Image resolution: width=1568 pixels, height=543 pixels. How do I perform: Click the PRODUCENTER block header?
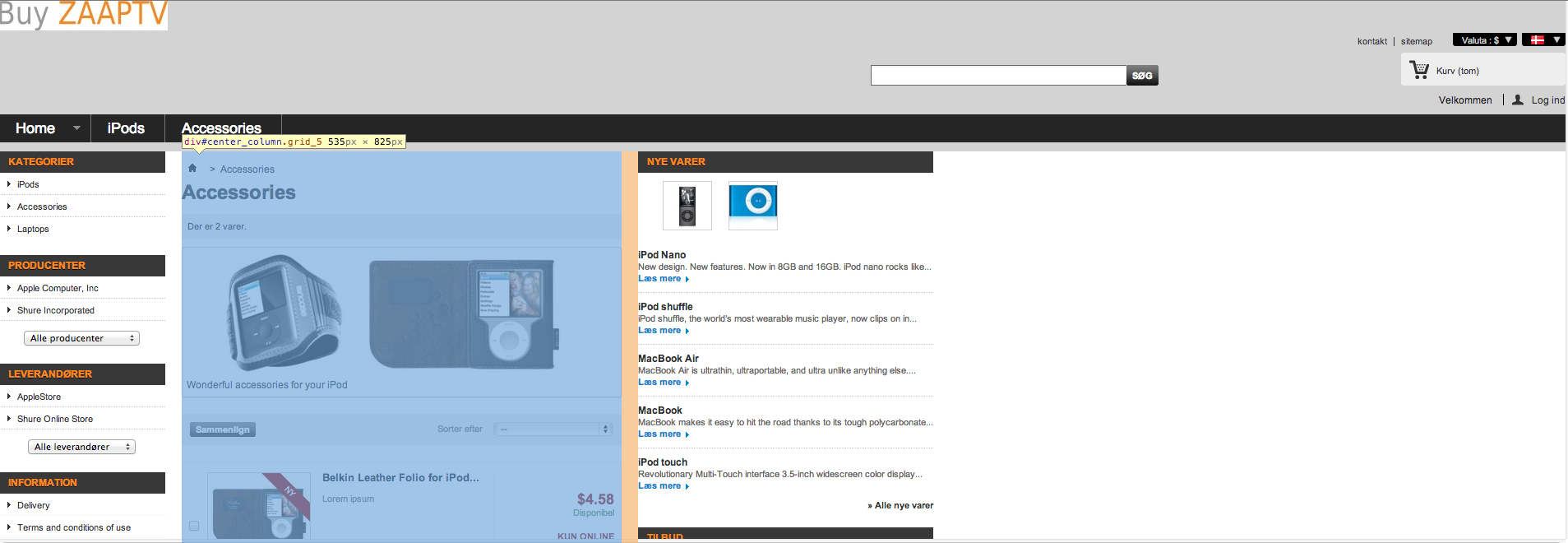(82, 266)
